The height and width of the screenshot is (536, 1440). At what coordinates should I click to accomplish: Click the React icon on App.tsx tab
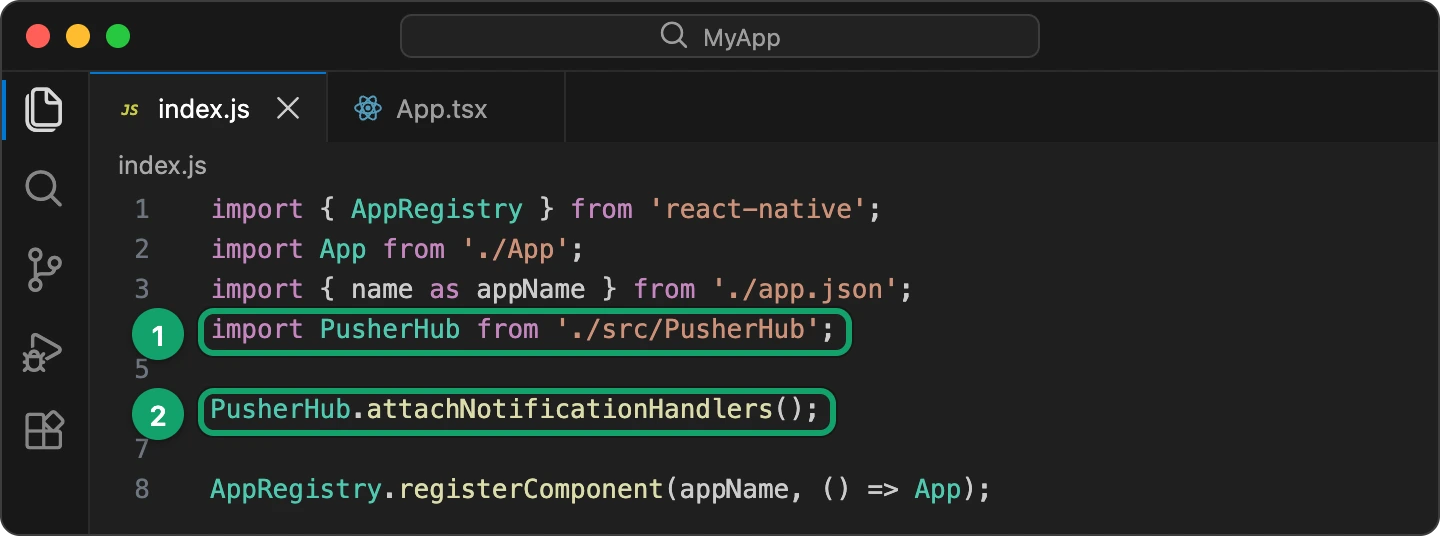(368, 109)
